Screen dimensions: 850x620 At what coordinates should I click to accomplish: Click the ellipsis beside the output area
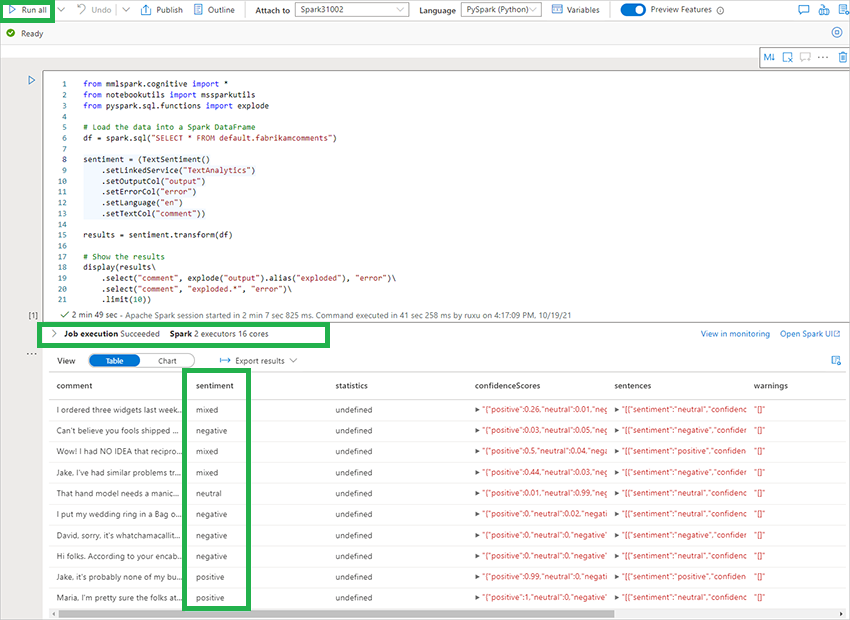click(x=32, y=354)
